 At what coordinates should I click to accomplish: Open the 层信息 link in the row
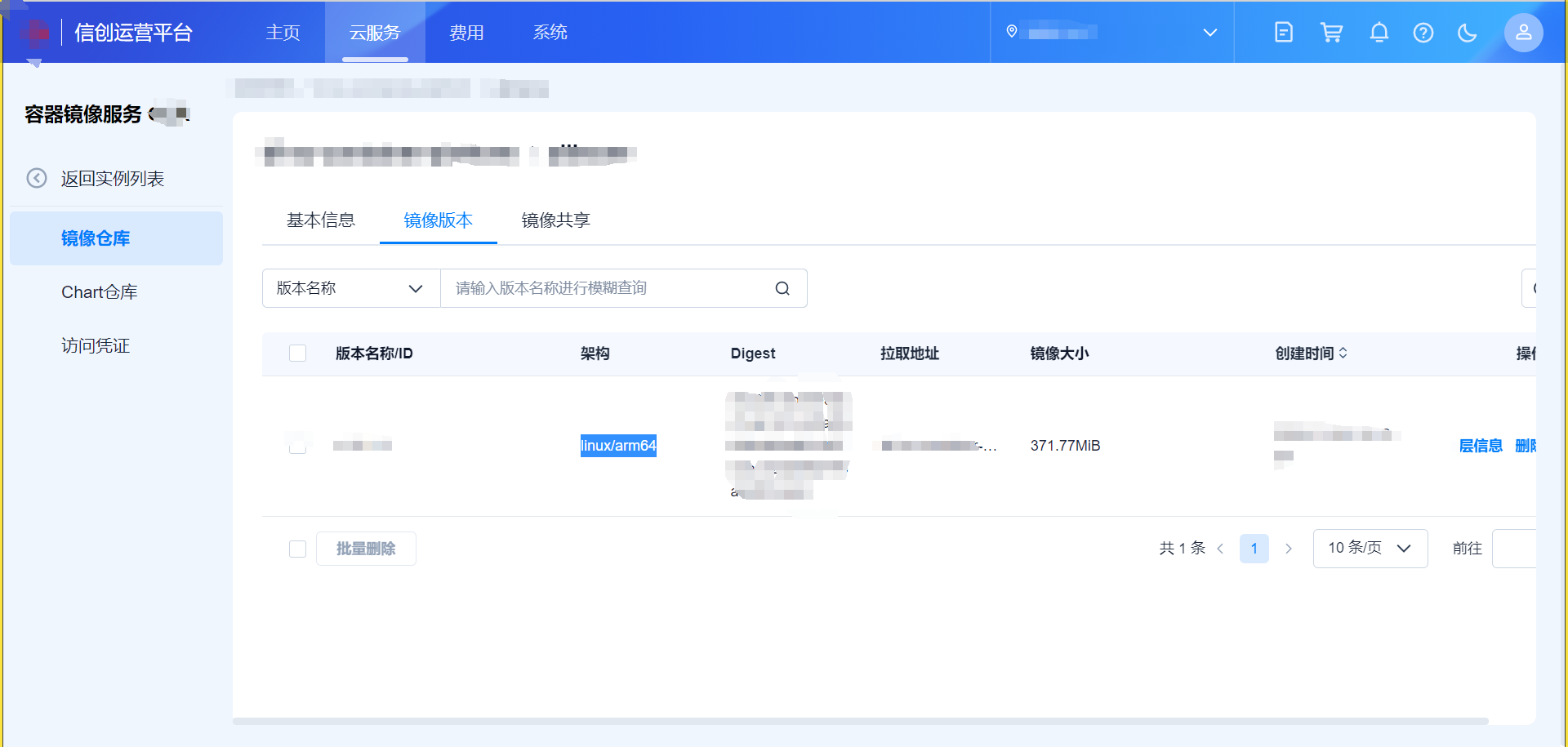1481,446
